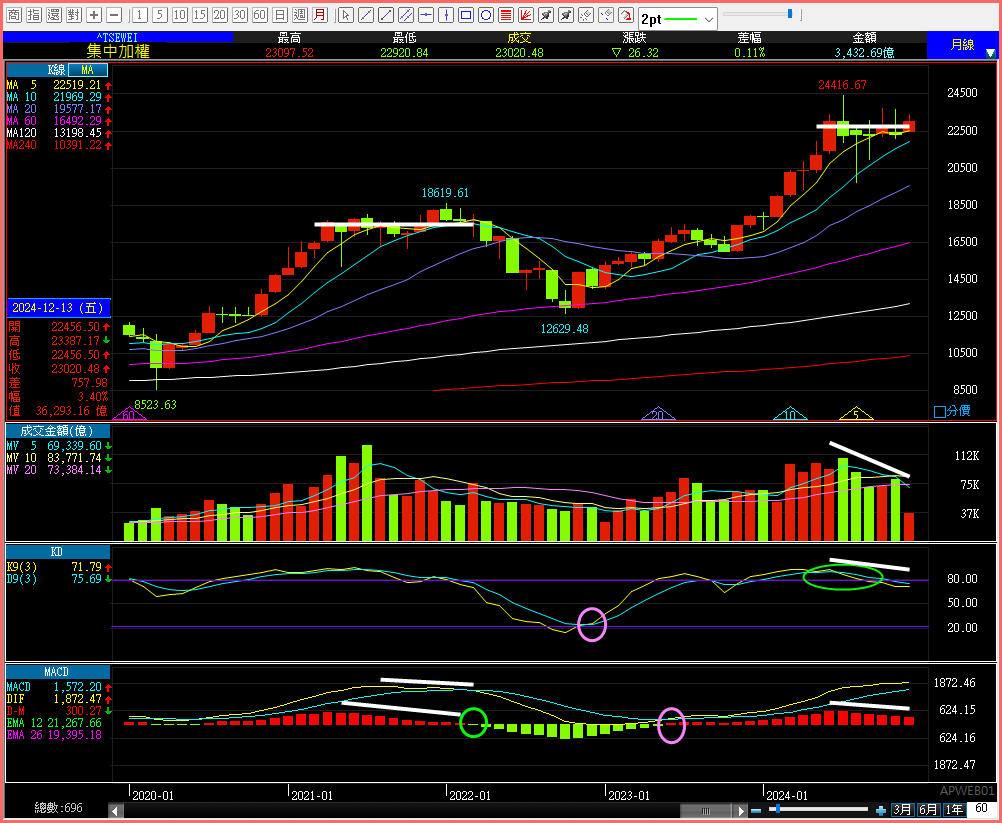Screen dimensions: 1002x823
Task: Select the horizontal line tool
Action: 426,15
